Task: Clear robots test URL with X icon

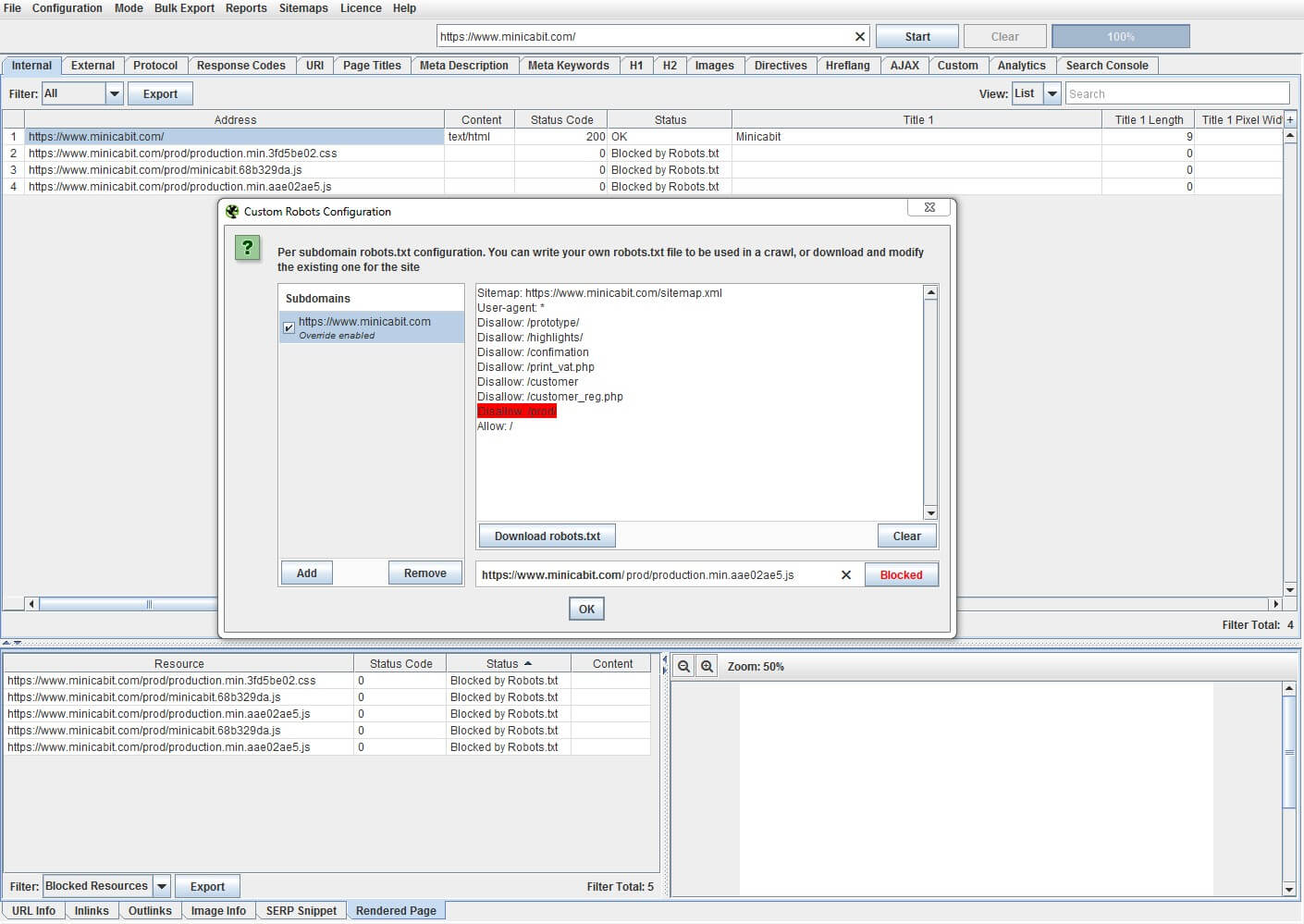Action: click(845, 575)
